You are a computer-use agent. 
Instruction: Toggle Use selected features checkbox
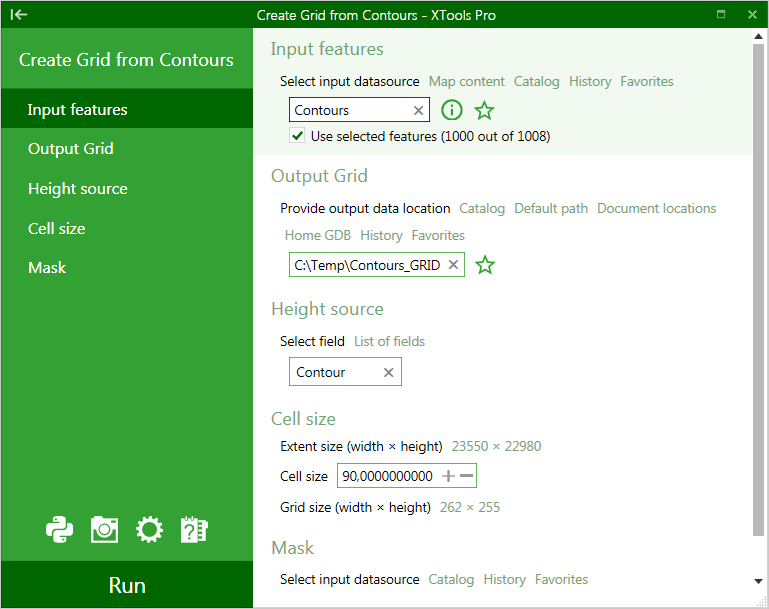(297, 135)
